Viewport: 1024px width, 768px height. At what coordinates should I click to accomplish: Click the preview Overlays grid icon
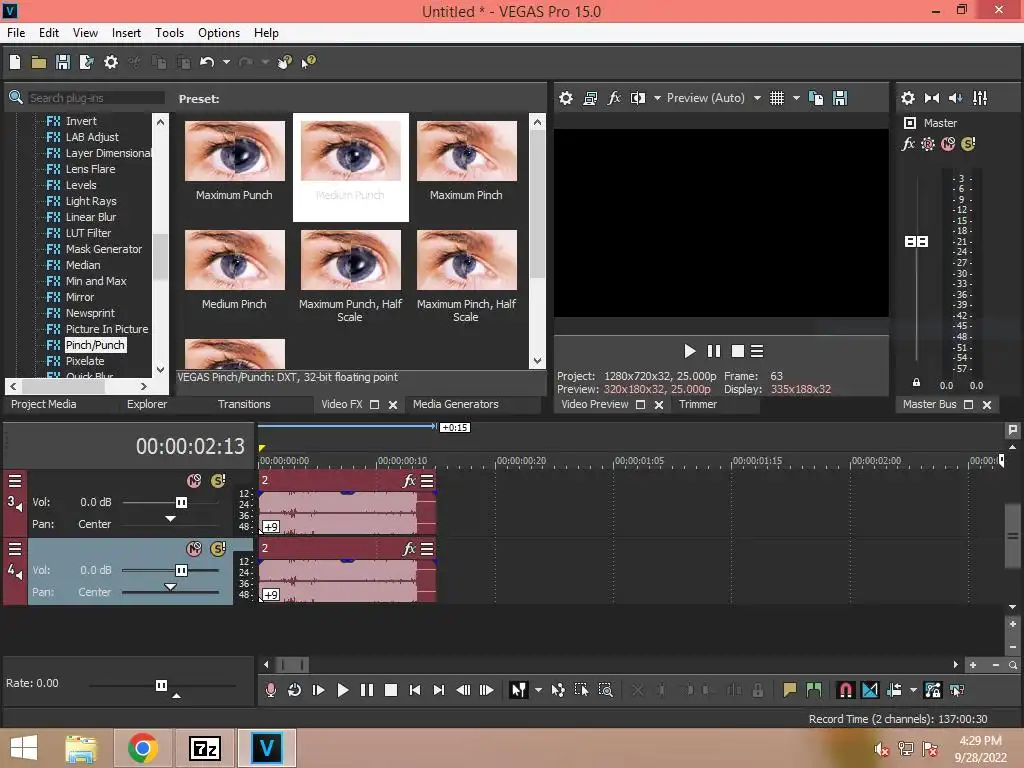click(776, 98)
